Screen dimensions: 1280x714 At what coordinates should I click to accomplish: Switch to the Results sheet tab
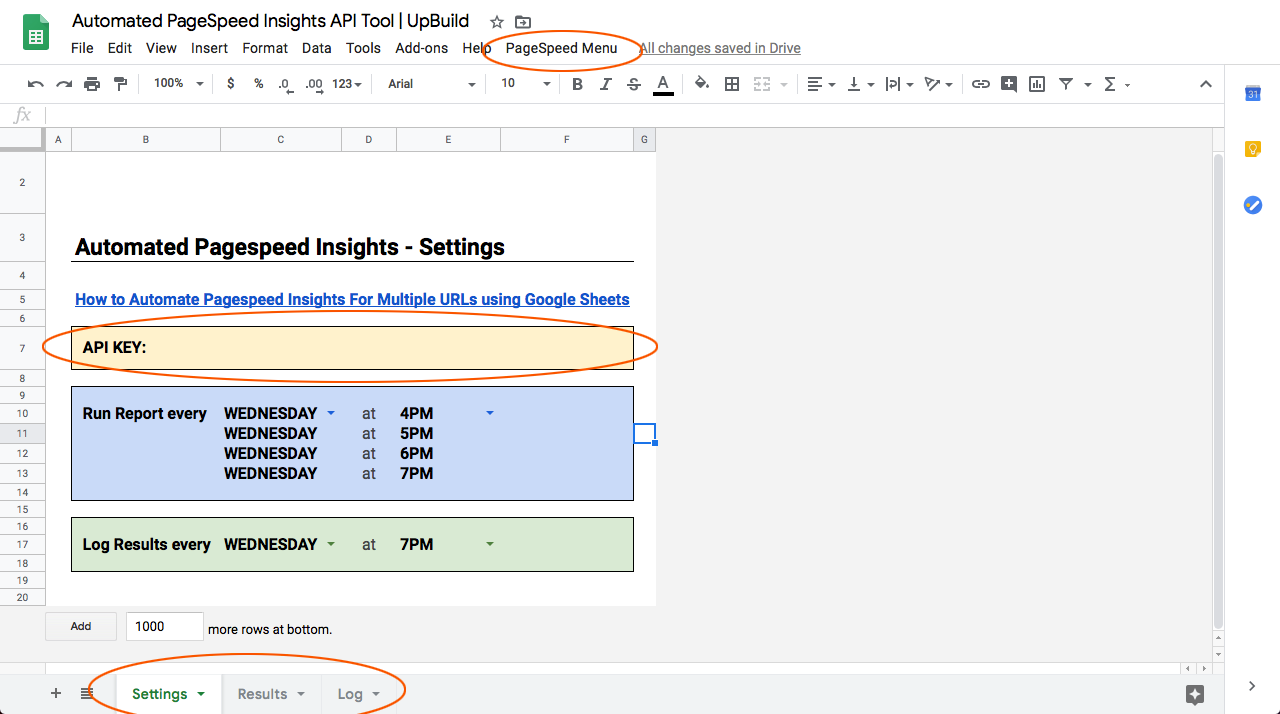click(x=263, y=694)
